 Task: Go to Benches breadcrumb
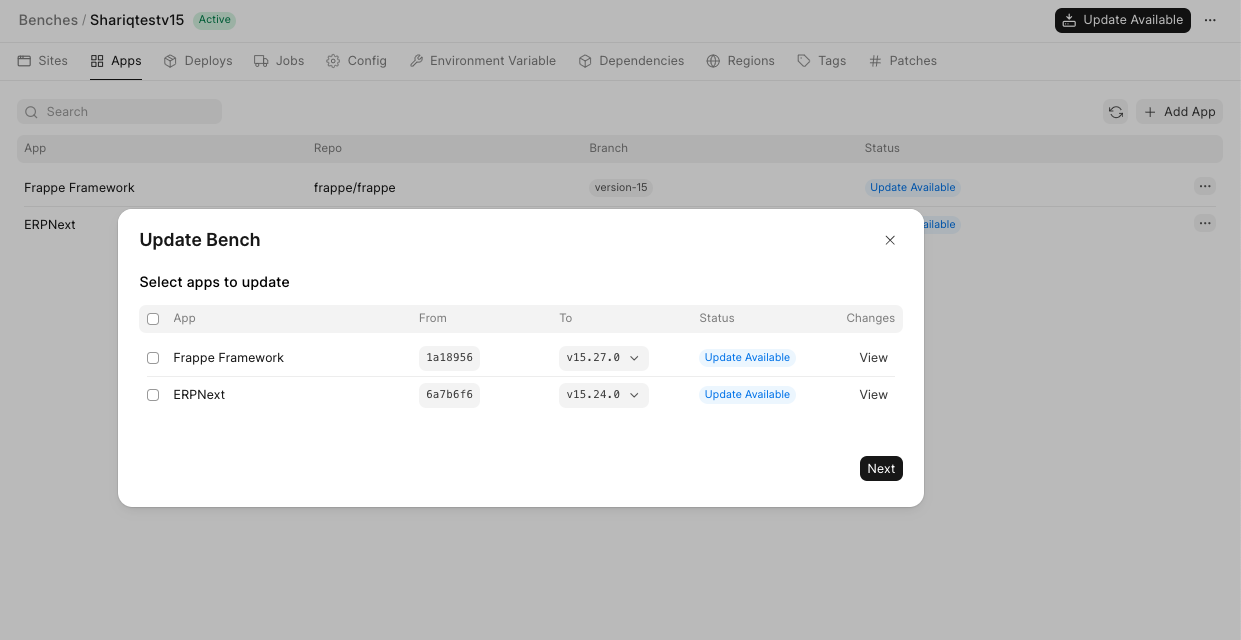click(48, 20)
